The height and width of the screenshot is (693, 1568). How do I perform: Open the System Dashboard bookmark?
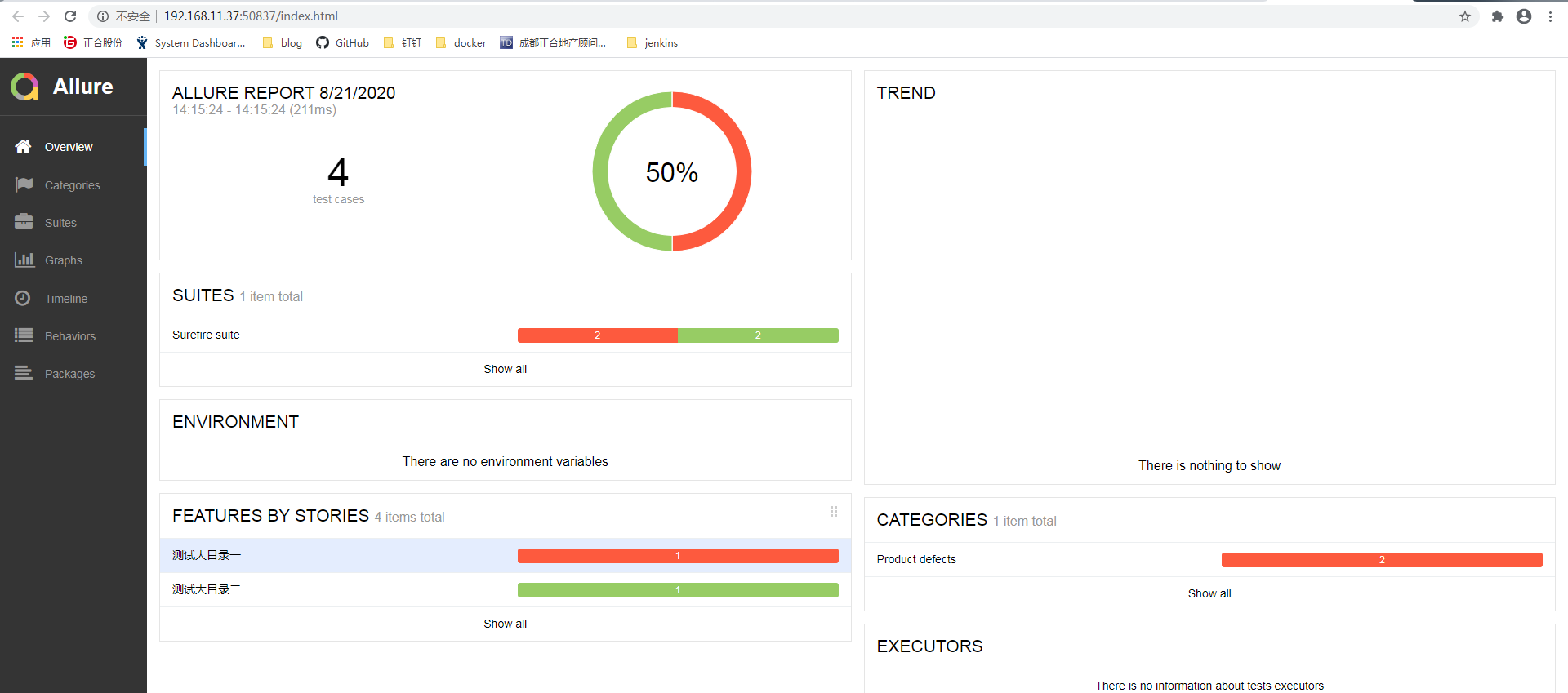(190, 42)
